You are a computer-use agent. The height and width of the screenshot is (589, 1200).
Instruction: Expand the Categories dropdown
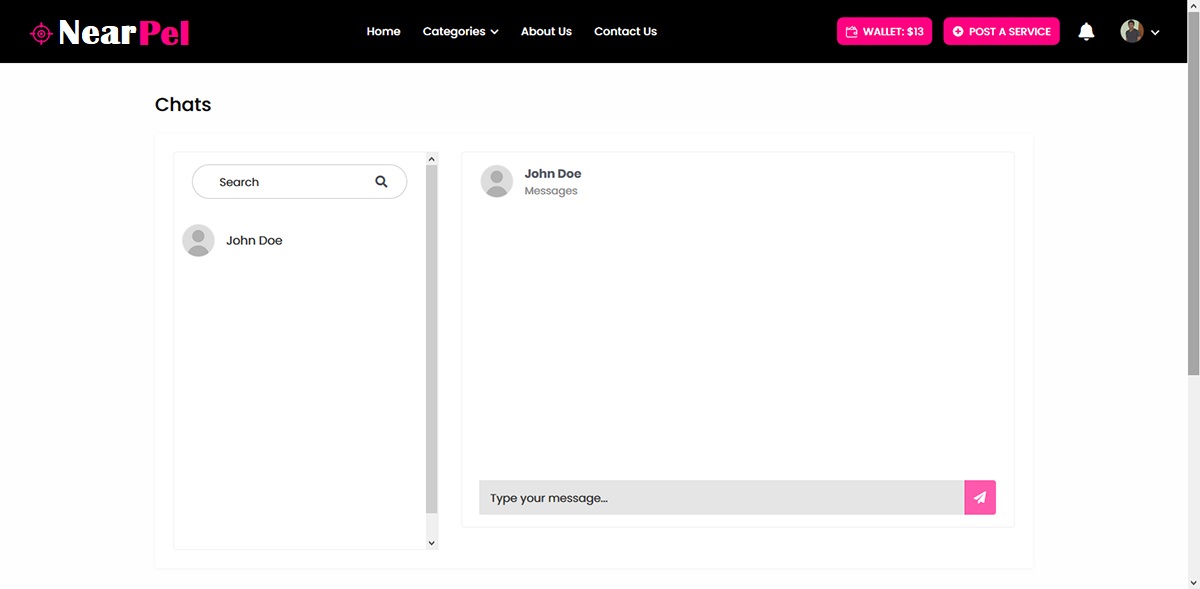point(460,32)
